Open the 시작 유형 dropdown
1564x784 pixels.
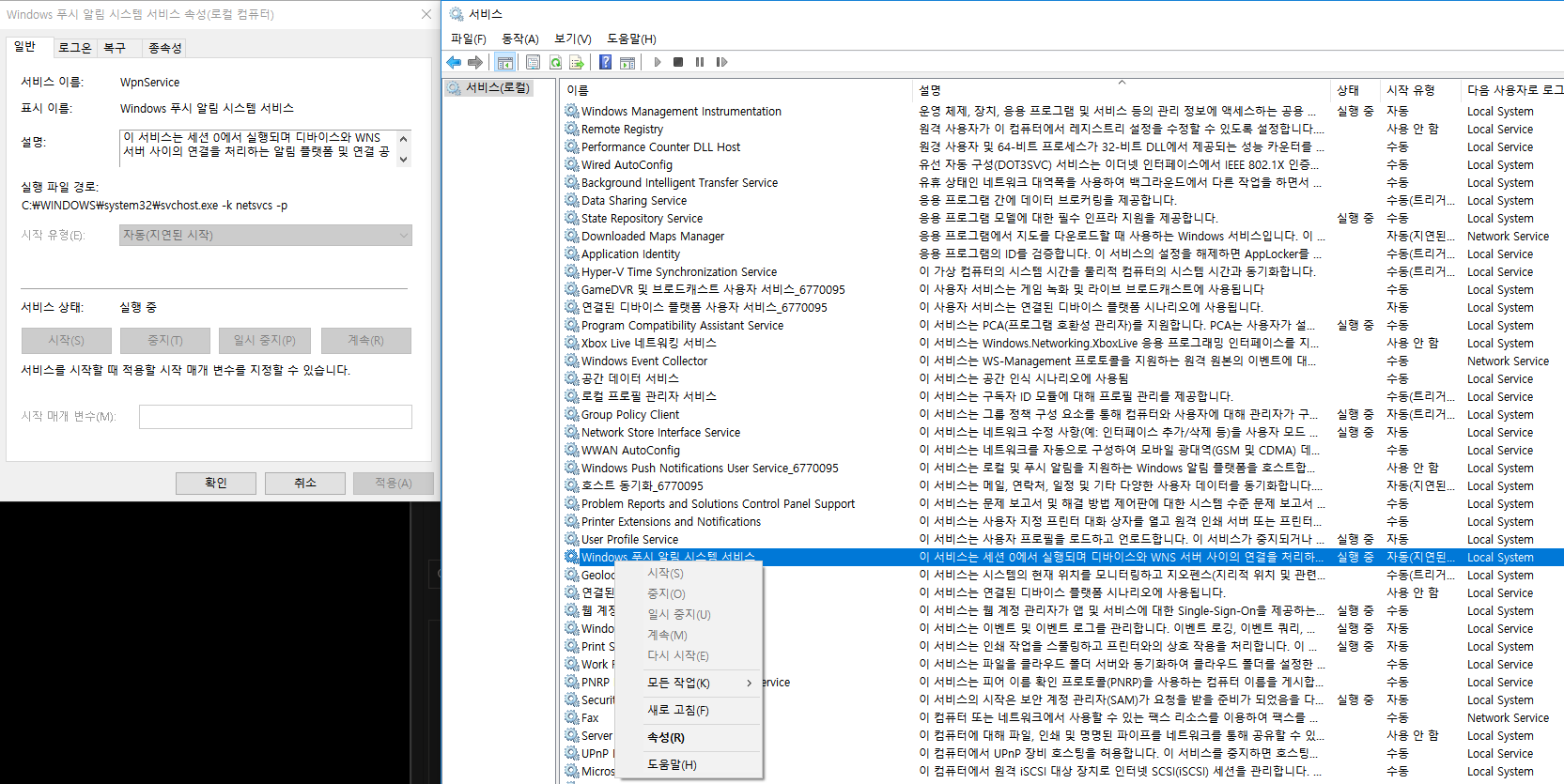(266, 235)
